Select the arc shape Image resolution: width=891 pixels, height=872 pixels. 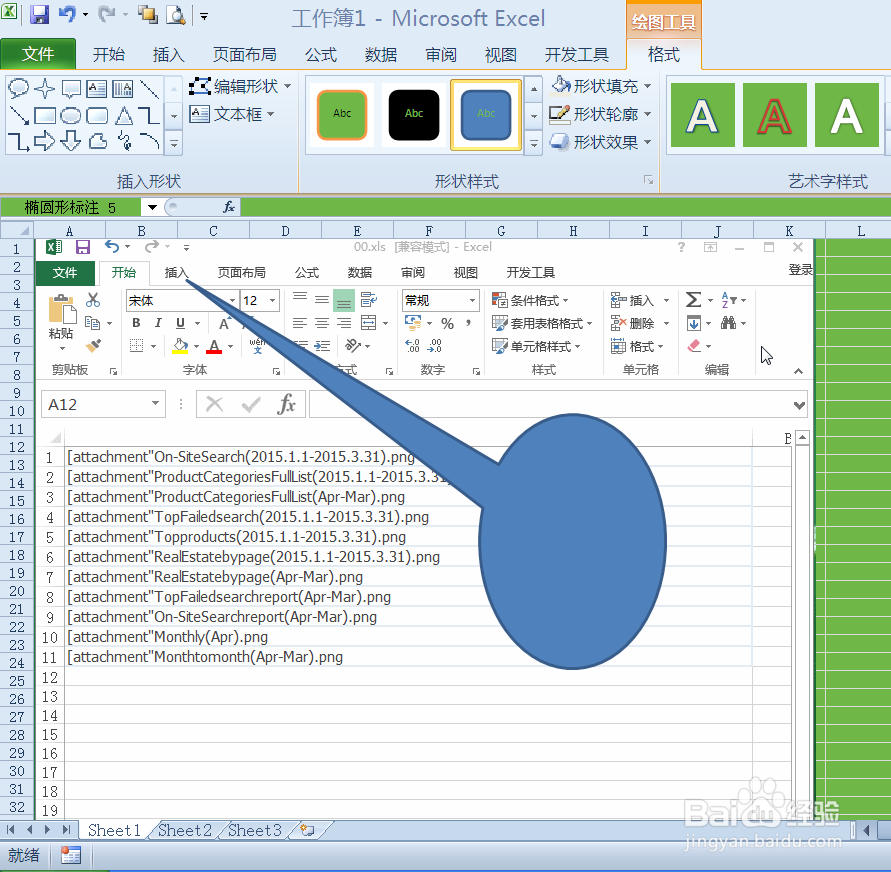coord(149,141)
